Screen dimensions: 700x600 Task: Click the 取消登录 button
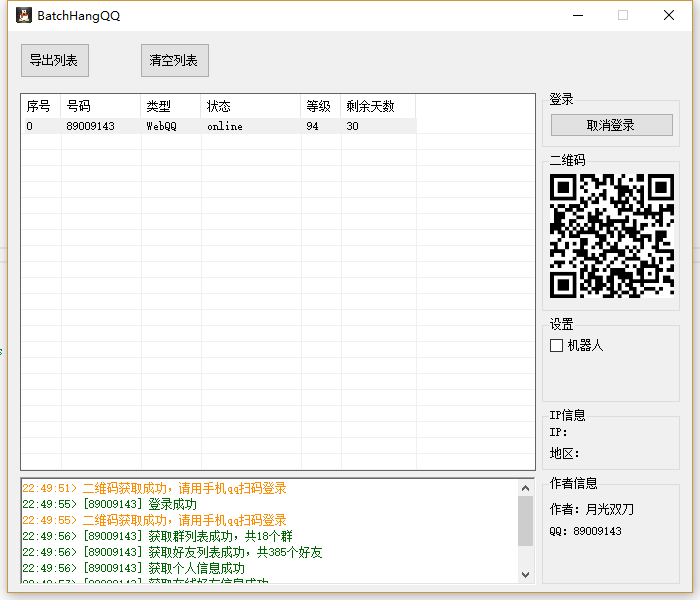click(x=612, y=125)
